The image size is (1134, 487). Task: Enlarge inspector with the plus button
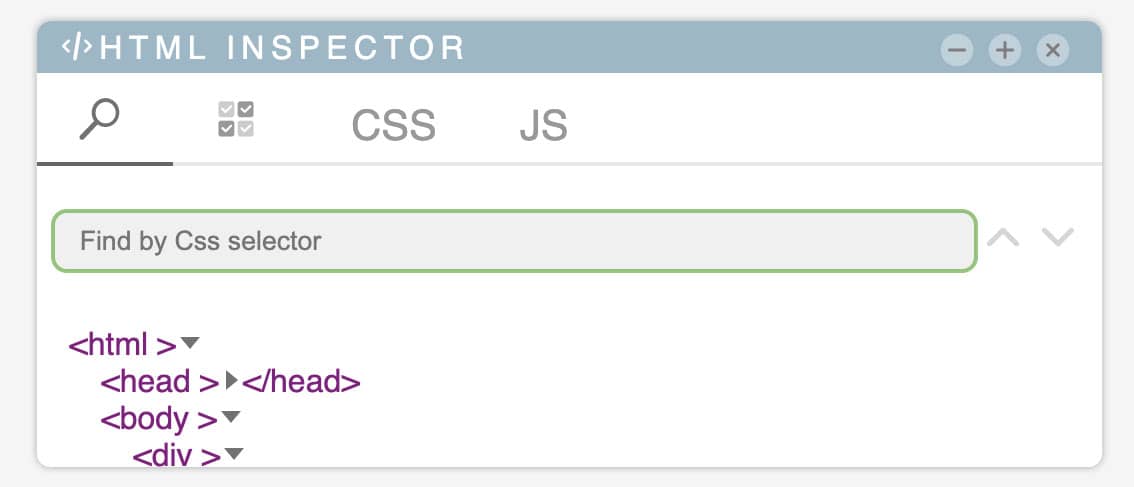pyautogui.click(x=1005, y=51)
